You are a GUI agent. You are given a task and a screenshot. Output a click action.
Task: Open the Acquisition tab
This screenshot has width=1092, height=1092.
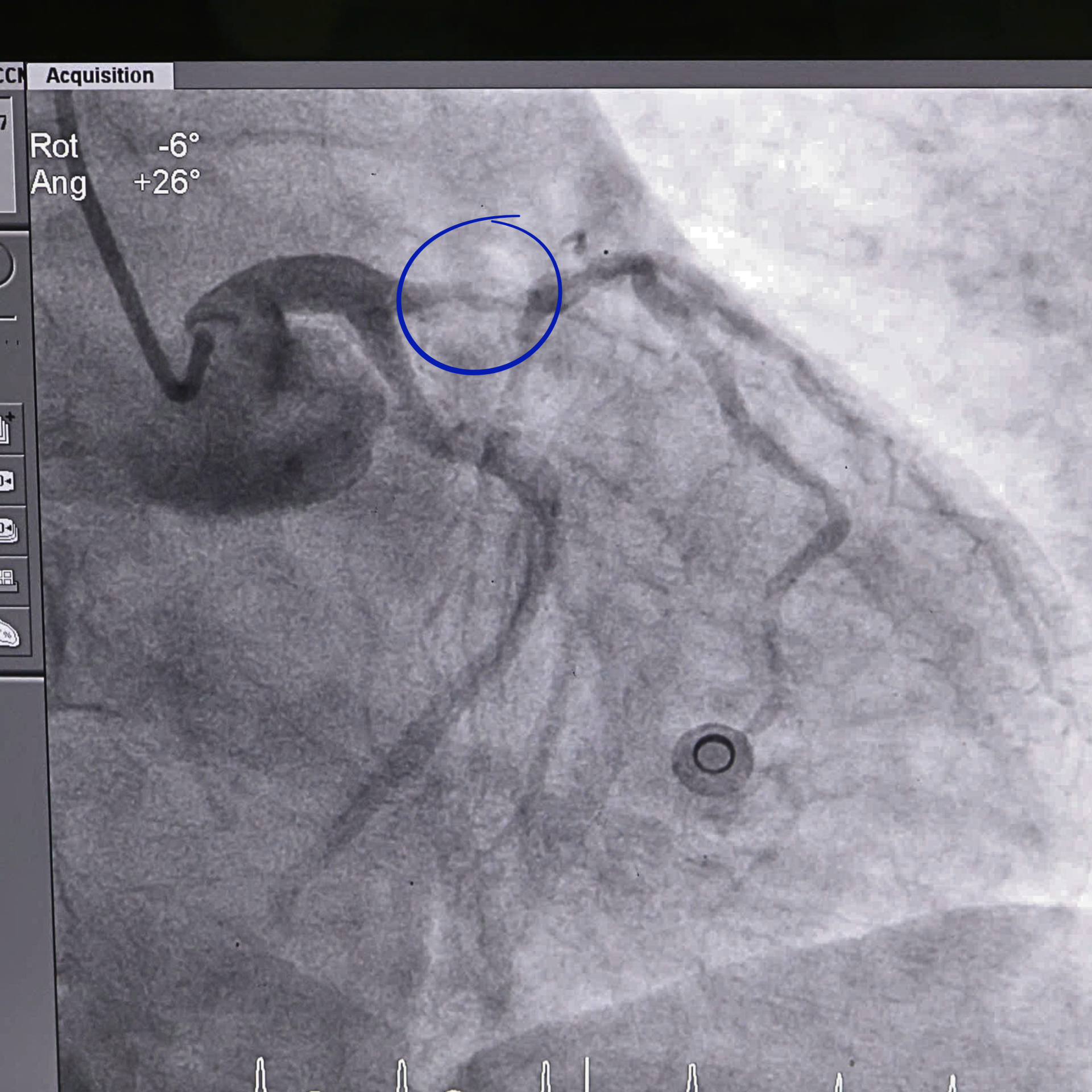tap(100, 76)
